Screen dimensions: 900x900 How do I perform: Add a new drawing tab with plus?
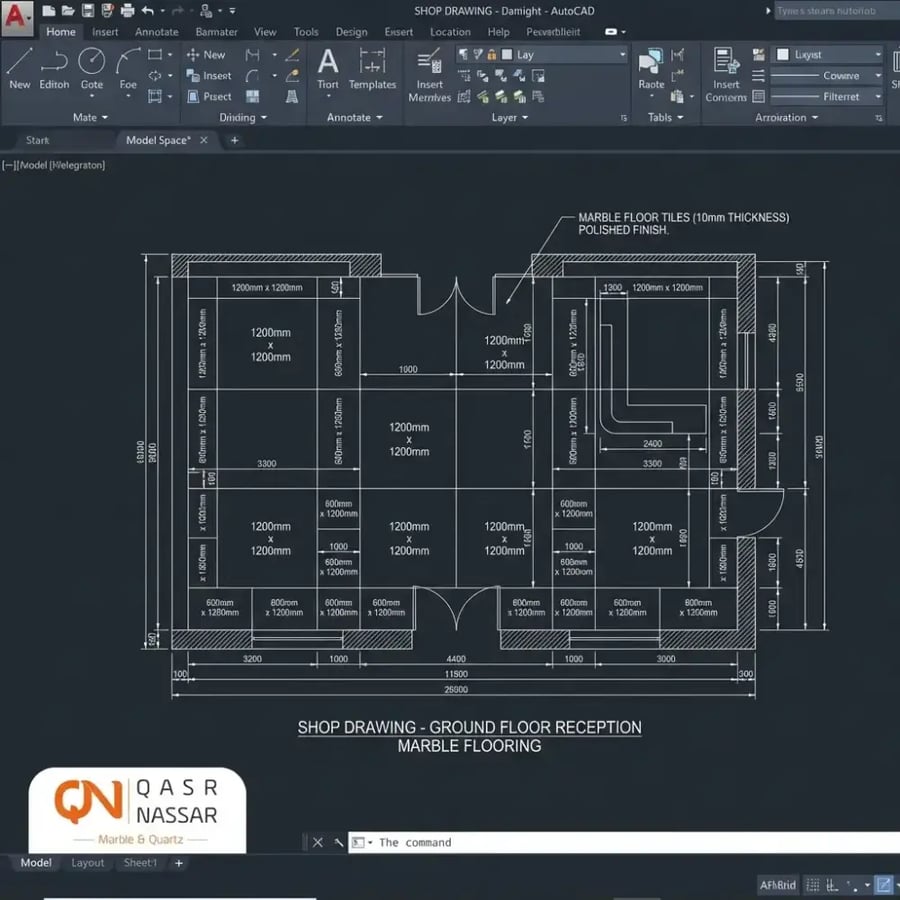234,140
